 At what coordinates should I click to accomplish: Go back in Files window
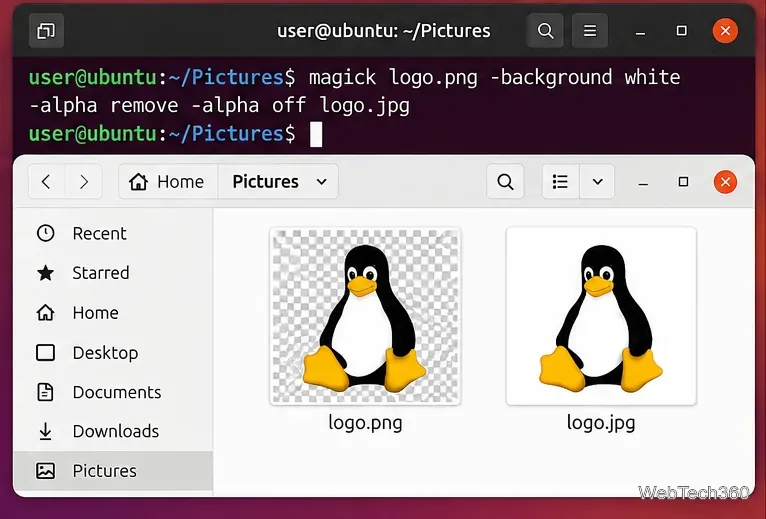tap(46, 182)
